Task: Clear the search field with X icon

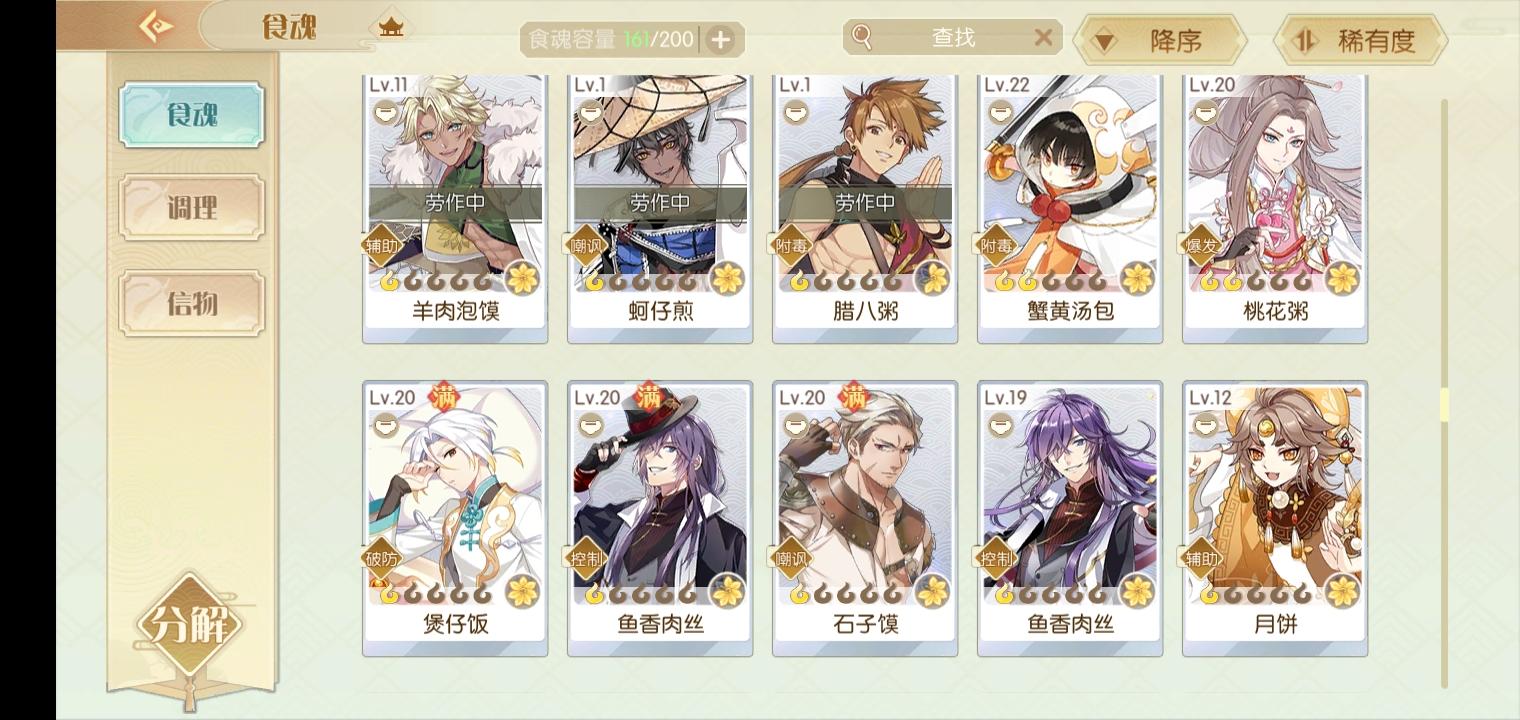Action: click(1043, 38)
